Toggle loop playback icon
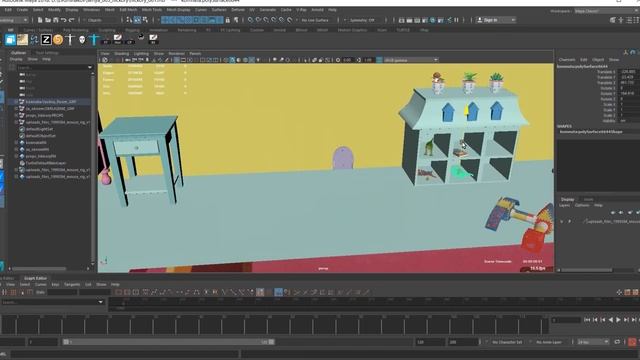 pos(617,342)
